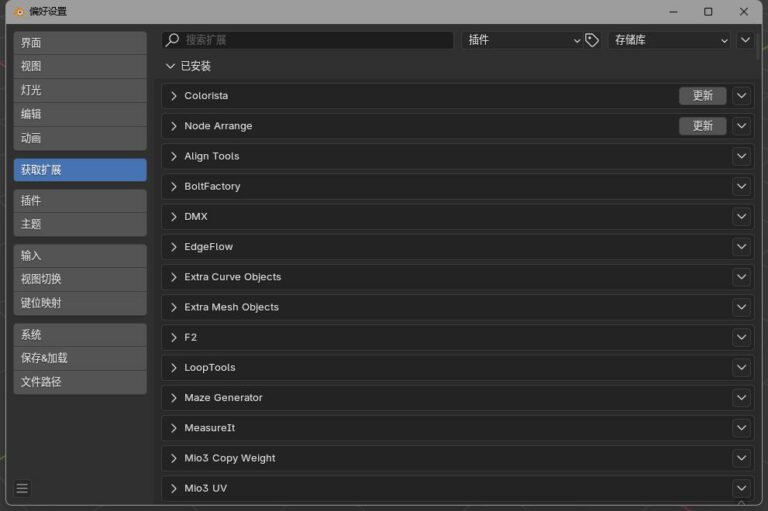Open the hamburger menu at bottom left
Image resolution: width=768 pixels, height=511 pixels.
tap(22, 488)
